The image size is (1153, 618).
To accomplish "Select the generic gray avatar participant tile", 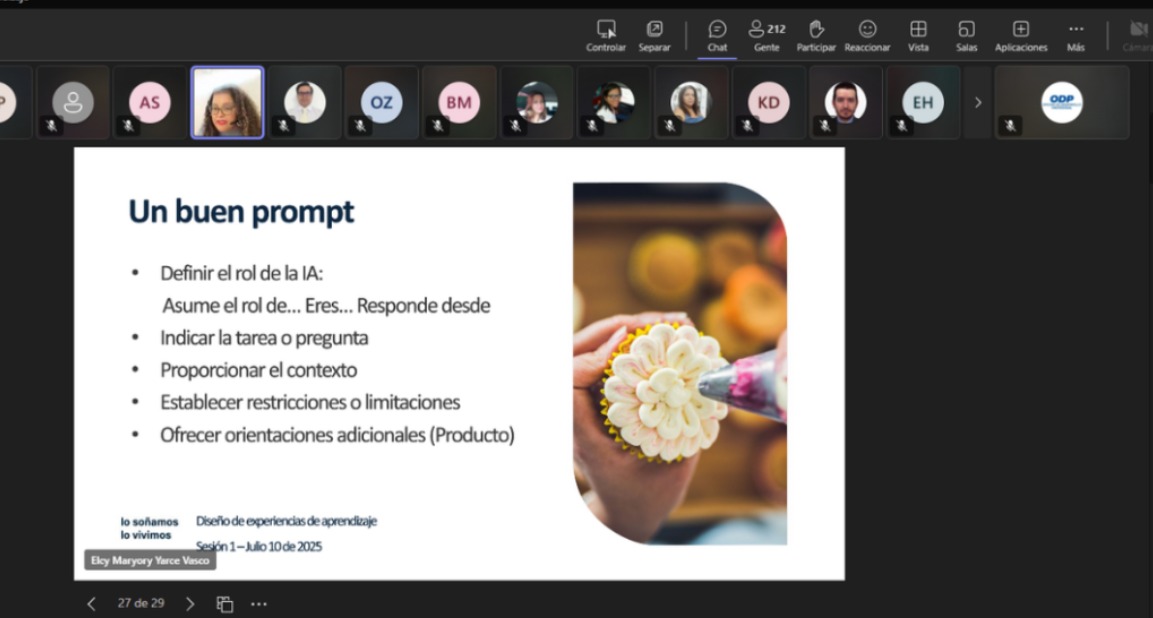I will coord(73,102).
